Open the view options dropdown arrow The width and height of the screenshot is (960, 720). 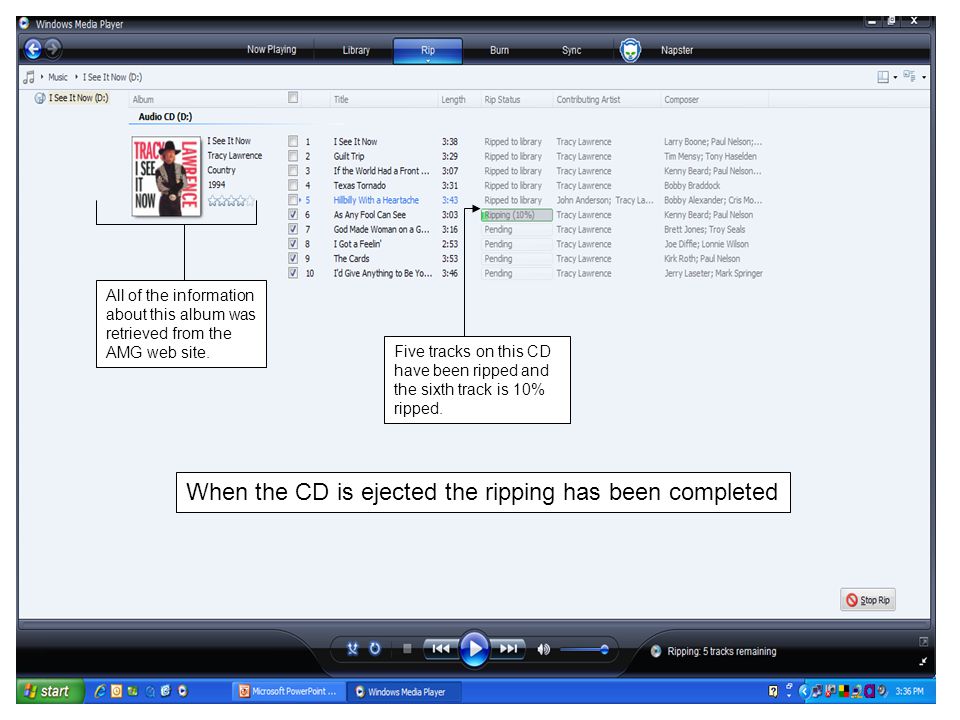[x=924, y=78]
